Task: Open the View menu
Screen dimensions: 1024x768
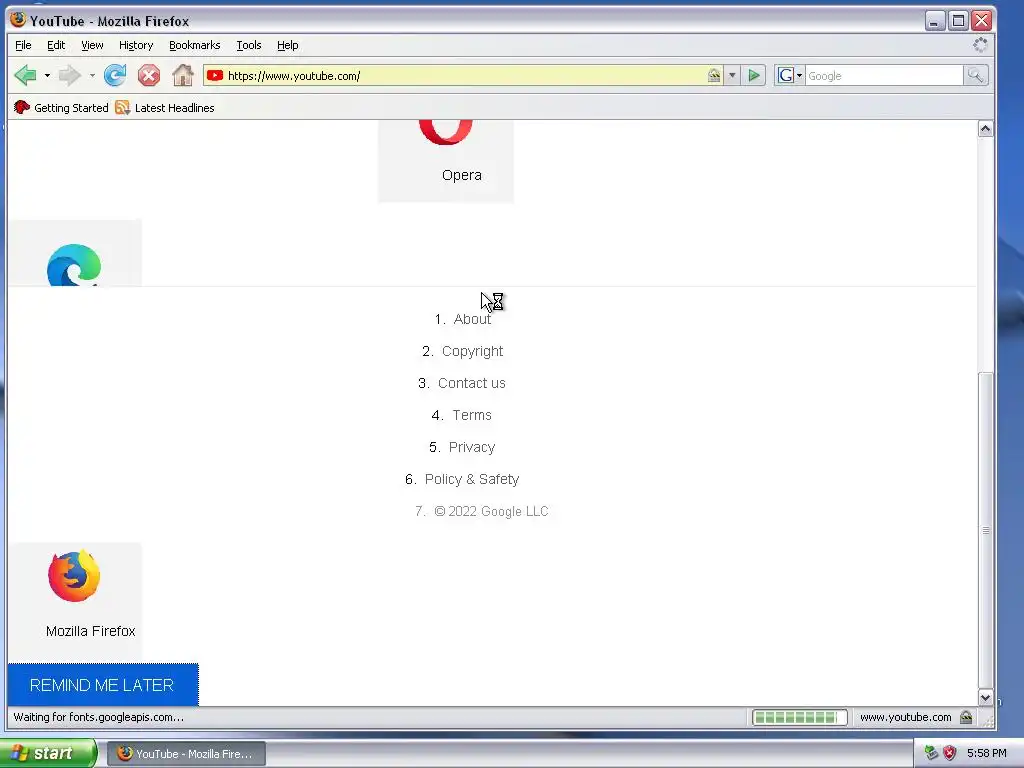Action: 92,45
